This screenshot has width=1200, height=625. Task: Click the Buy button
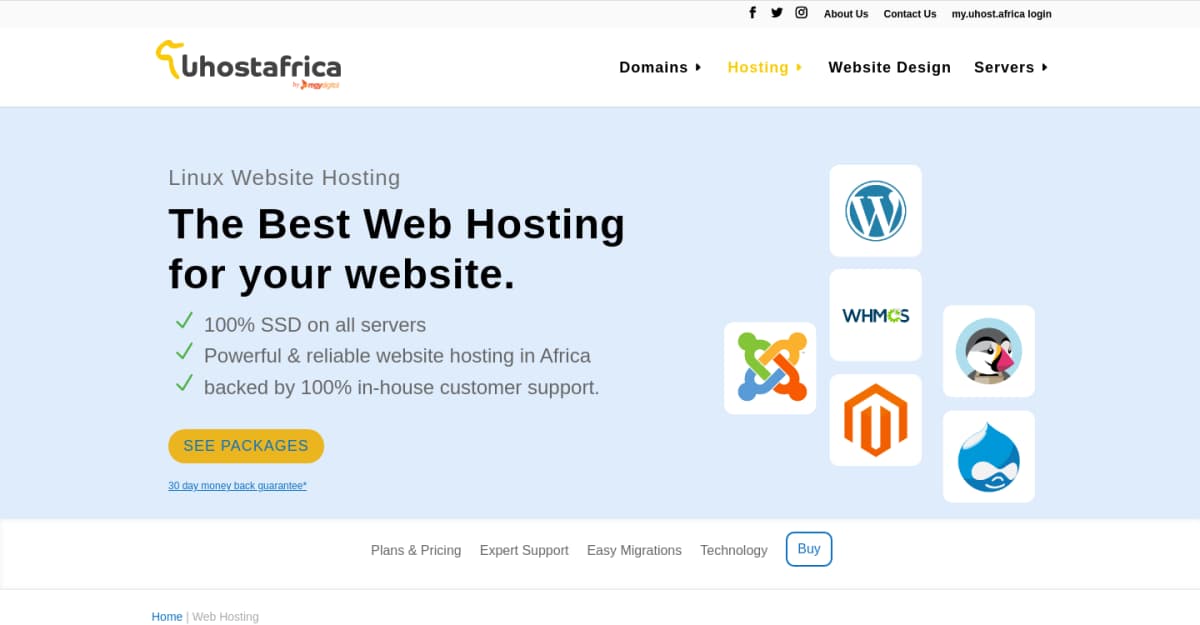tap(809, 549)
